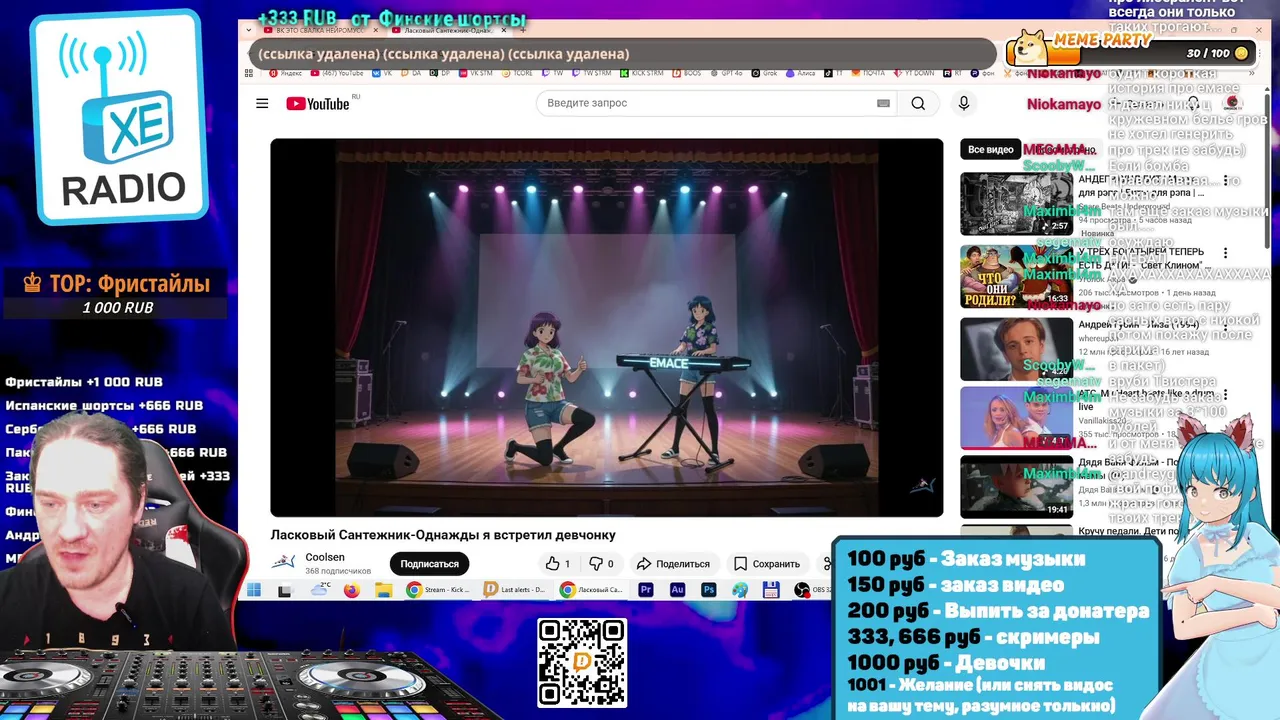Viewport: 1280px width, 720px height.
Task: Expand the Chrome tab search chevron
Action: click(250, 30)
